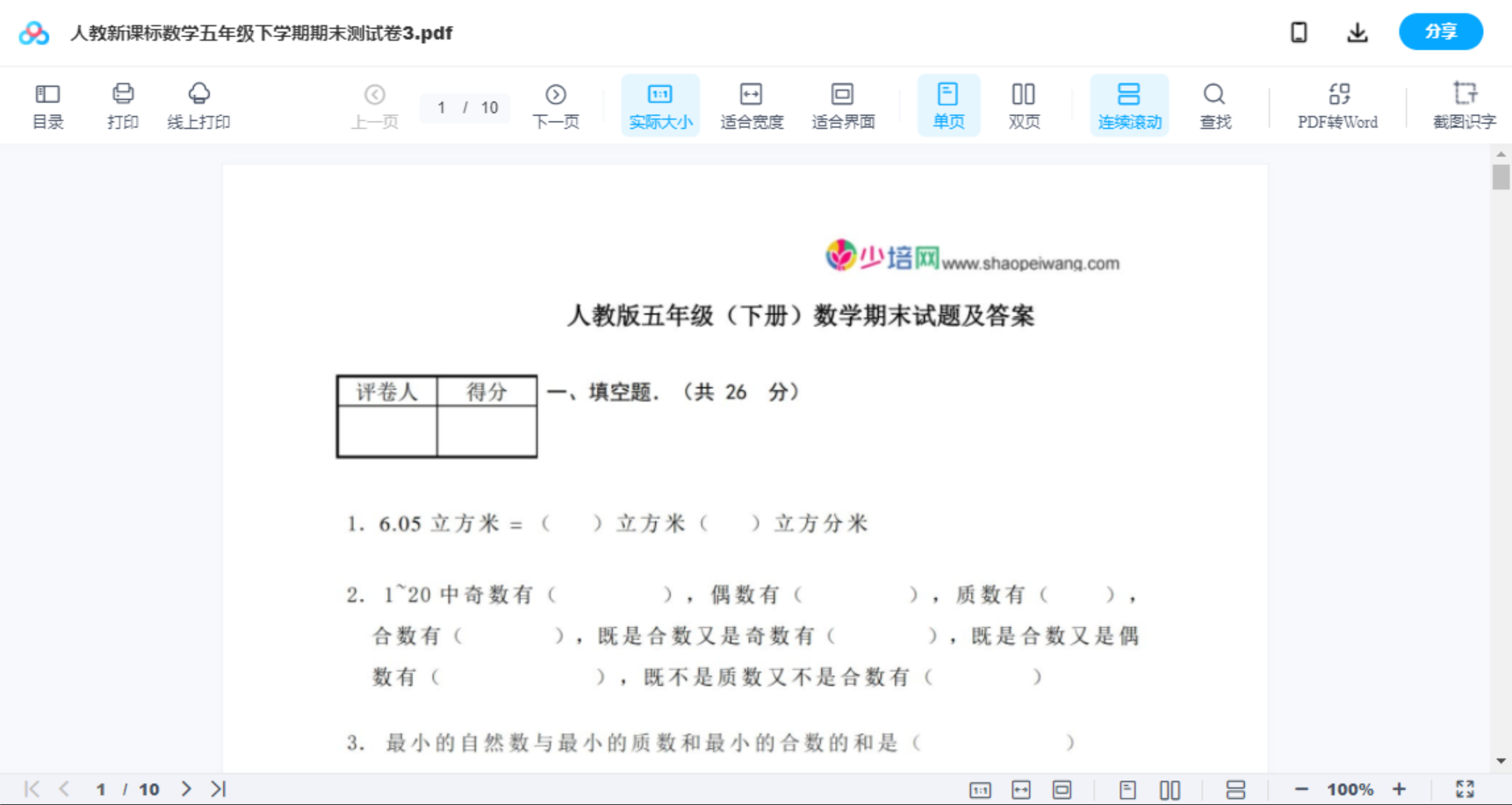Switch to 单页 single page mode

(x=948, y=104)
